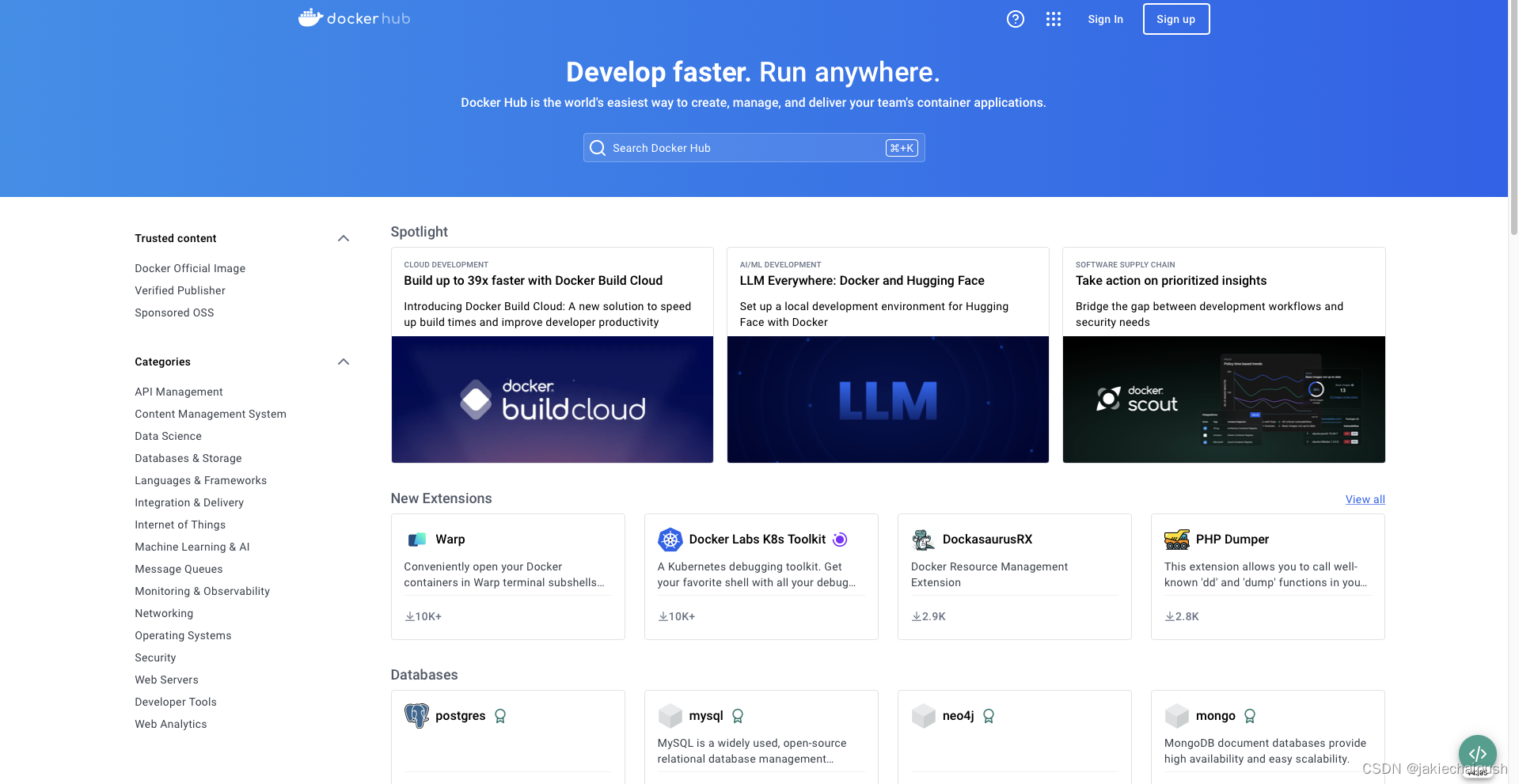Open the Warp extension title
1519x784 pixels.
point(450,540)
